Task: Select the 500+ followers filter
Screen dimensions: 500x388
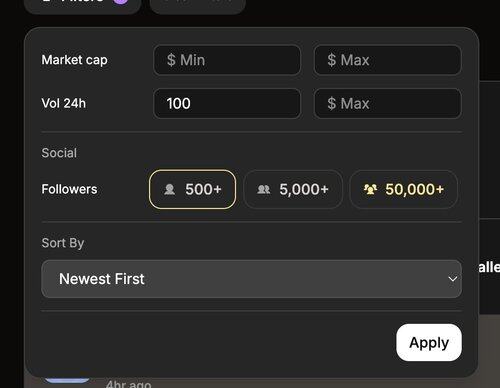Action: point(192,189)
